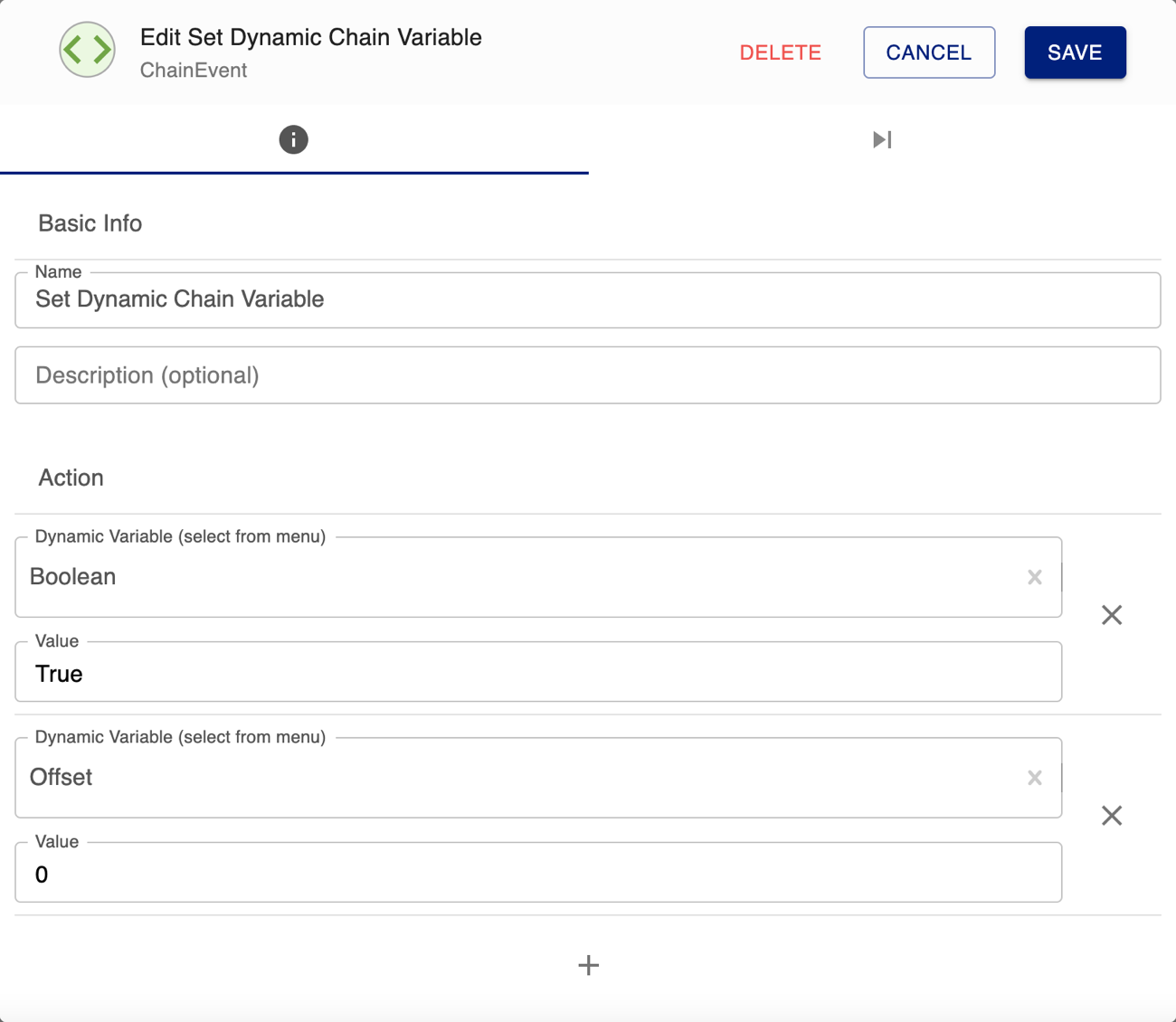Remove the Boolean variable row
This screenshot has width=1176, height=1022.
tap(1112, 615)
